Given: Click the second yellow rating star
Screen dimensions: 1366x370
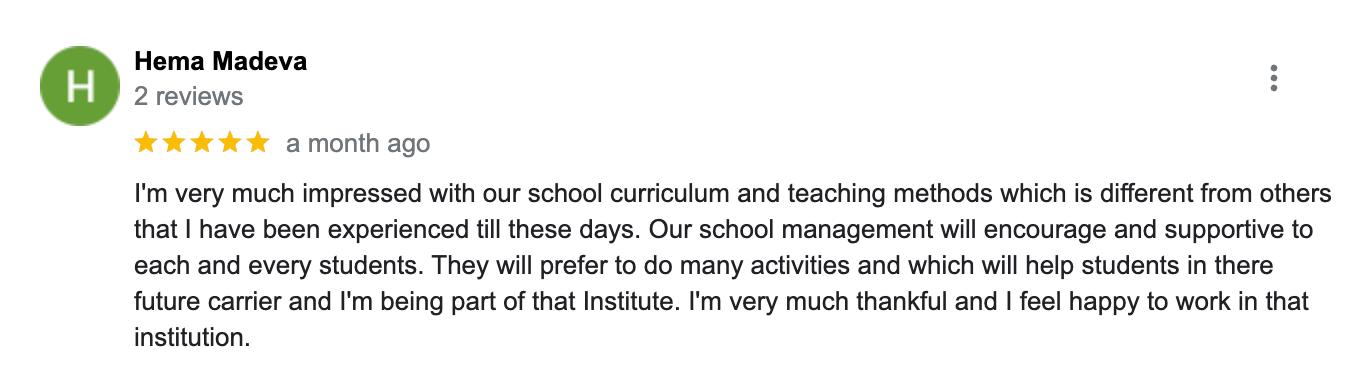Looking at the screenshot, I should tap(174, 143).
